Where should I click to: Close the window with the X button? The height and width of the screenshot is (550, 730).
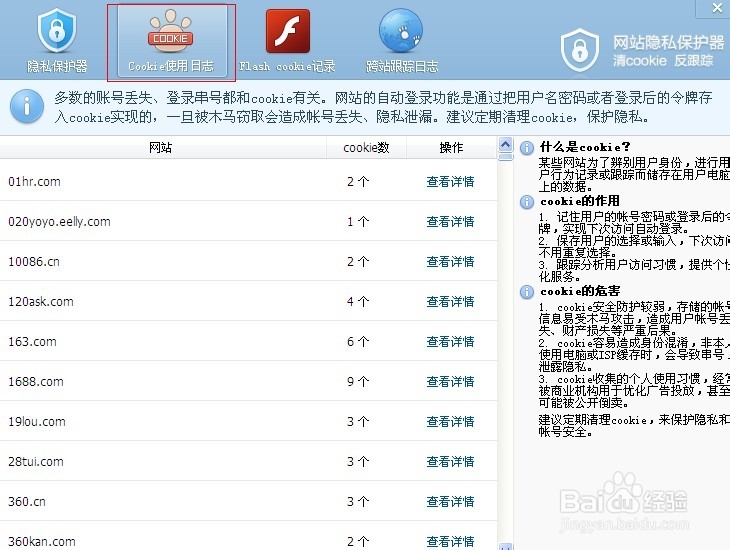(x=717, y=8)
